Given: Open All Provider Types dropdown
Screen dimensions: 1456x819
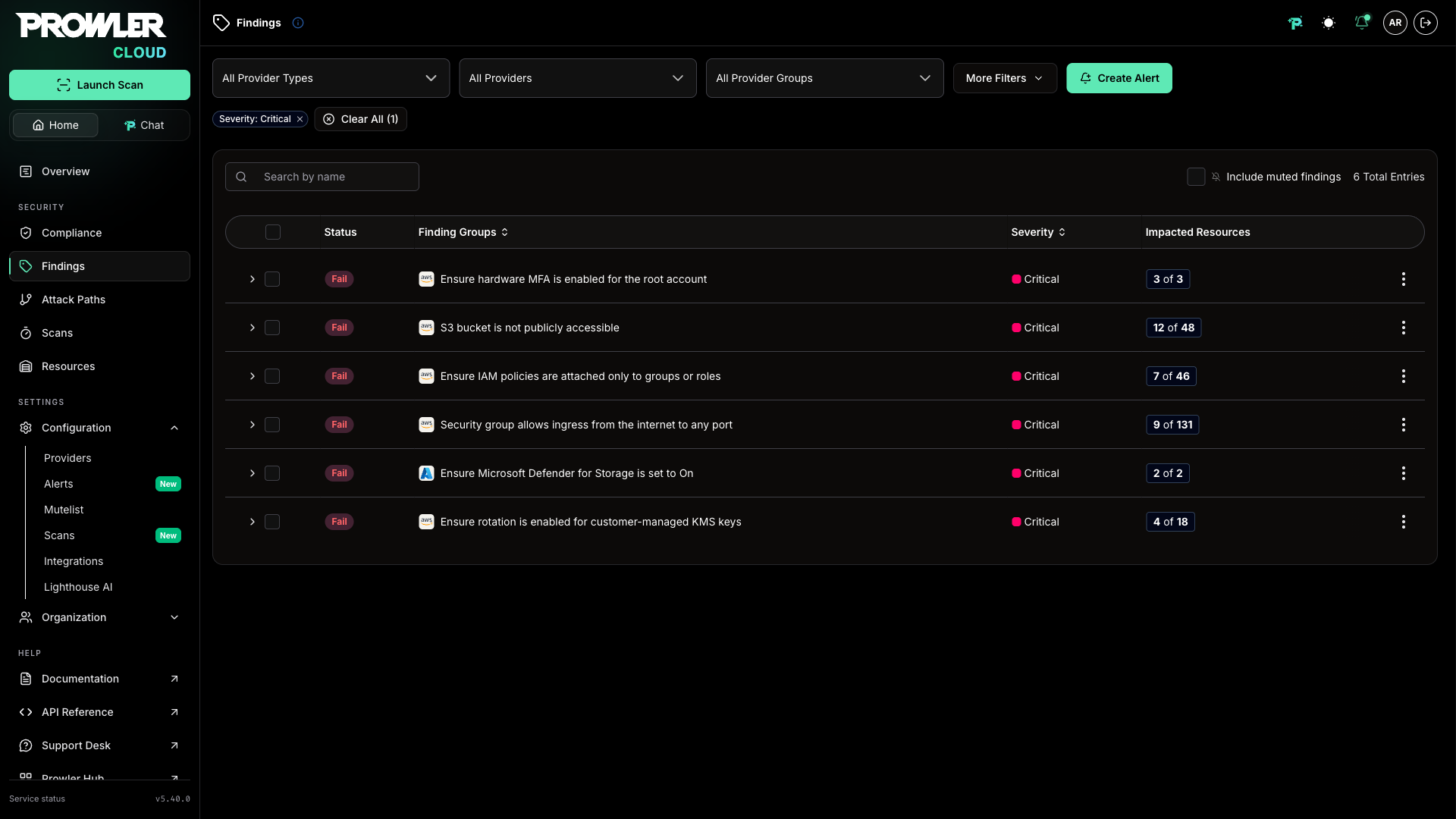Looking at the screenshot, I should 331,78.
